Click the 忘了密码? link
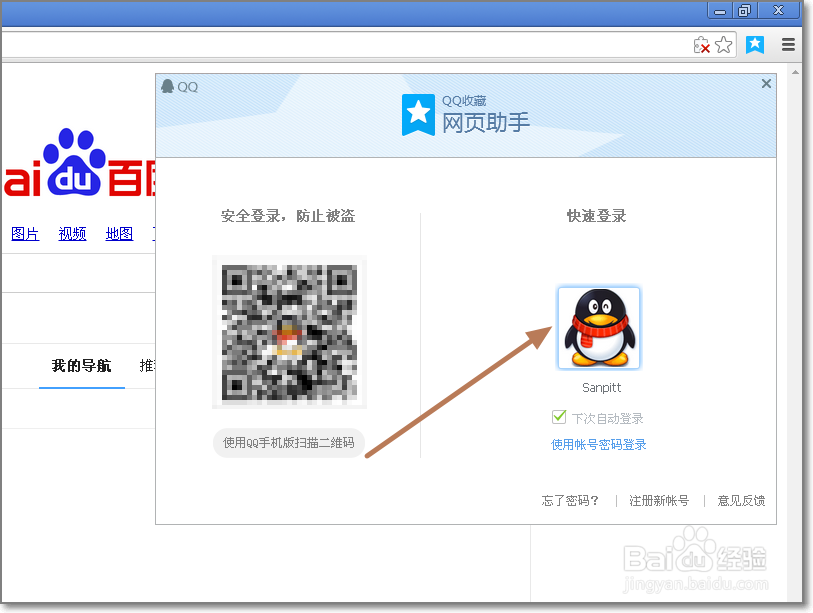813x613 pixels. click(x=570, y=500)
